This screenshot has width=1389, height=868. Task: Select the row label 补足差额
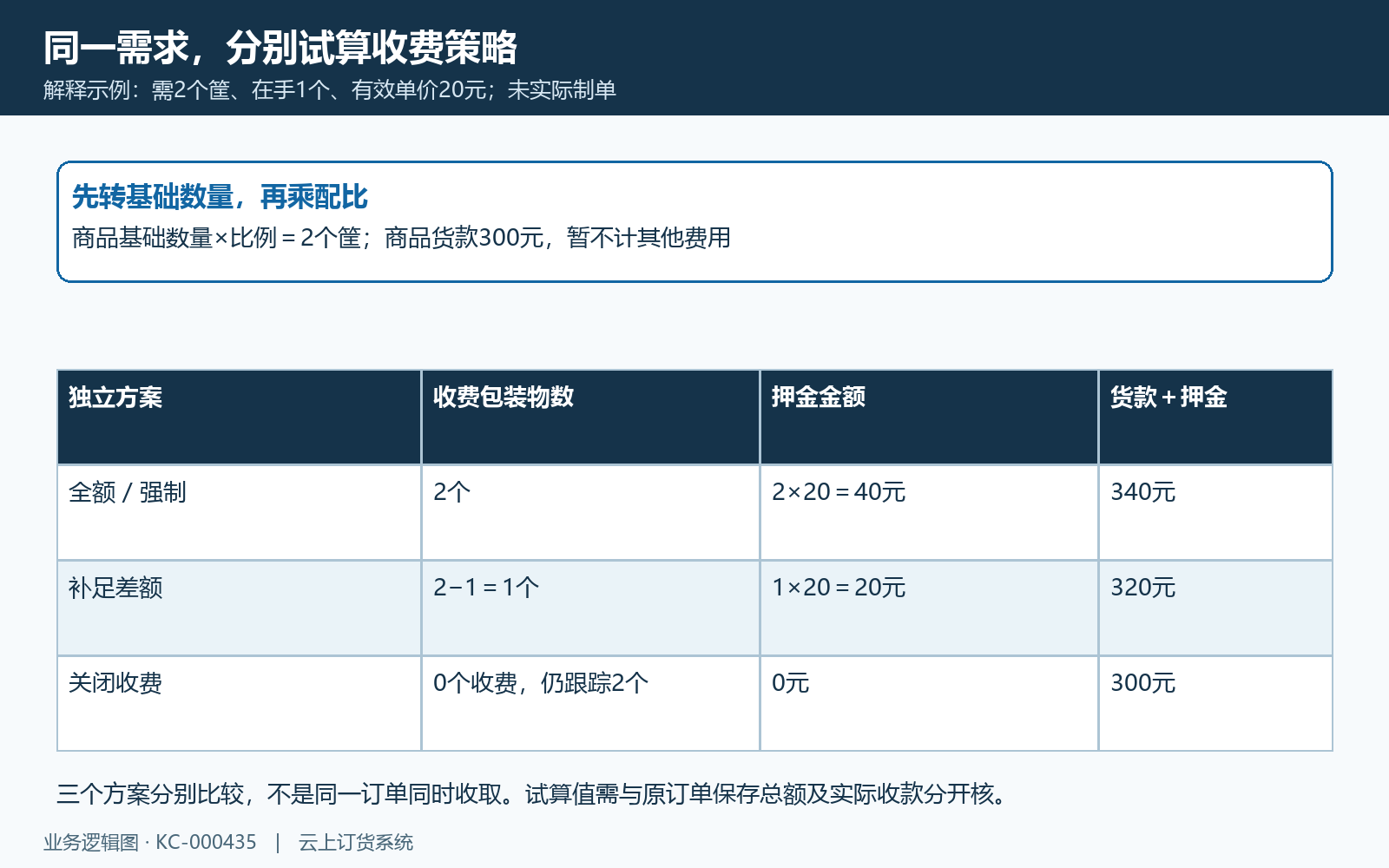click(239, 608)
